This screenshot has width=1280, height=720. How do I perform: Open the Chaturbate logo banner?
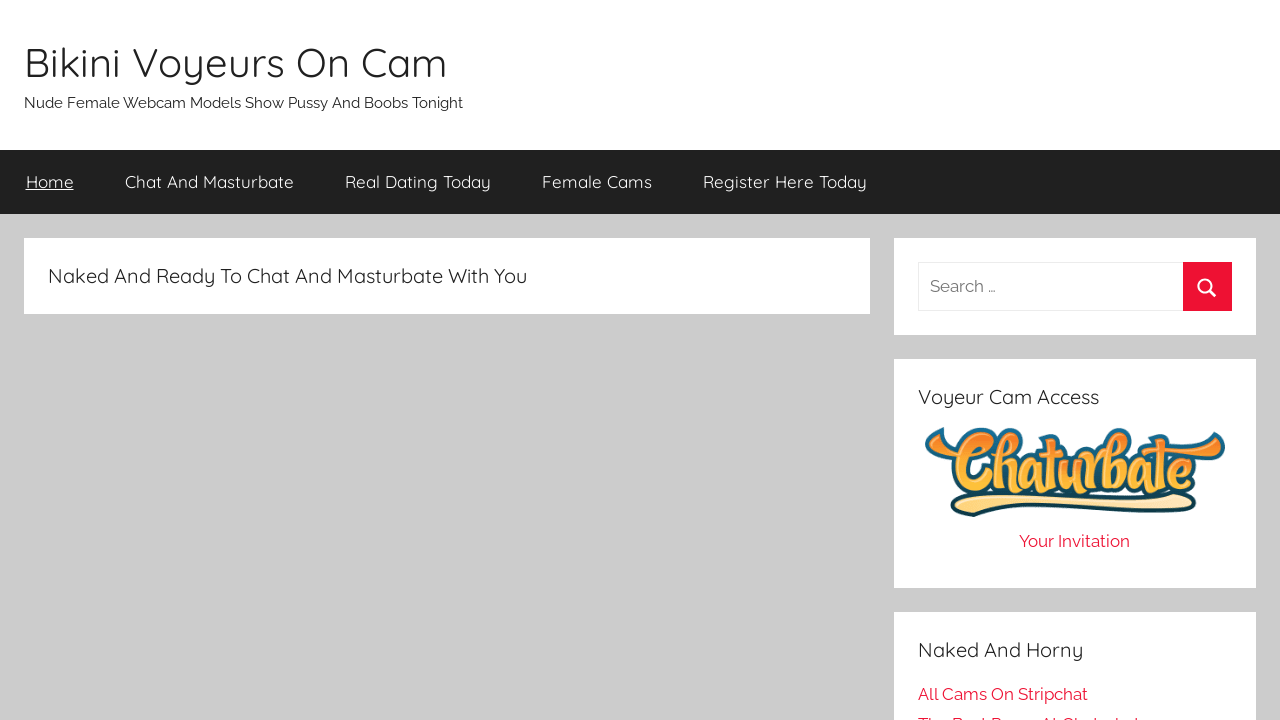click(x=1075, y=472)
